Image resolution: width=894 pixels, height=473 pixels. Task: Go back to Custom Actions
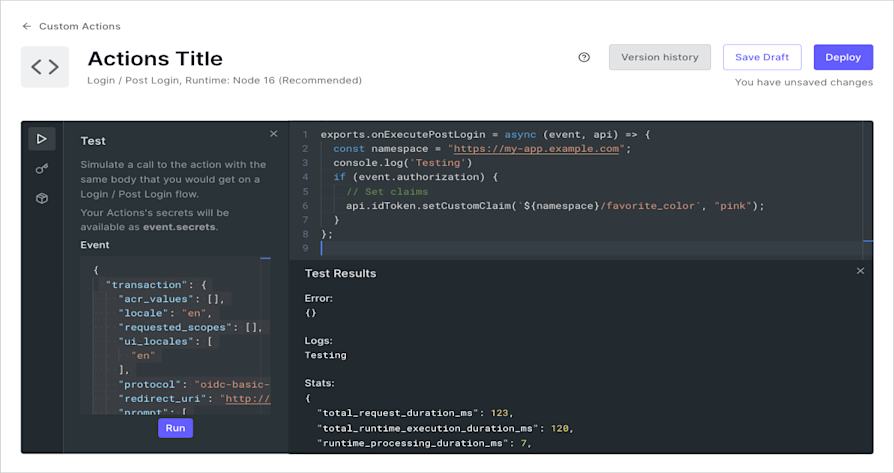pos(79,26)
